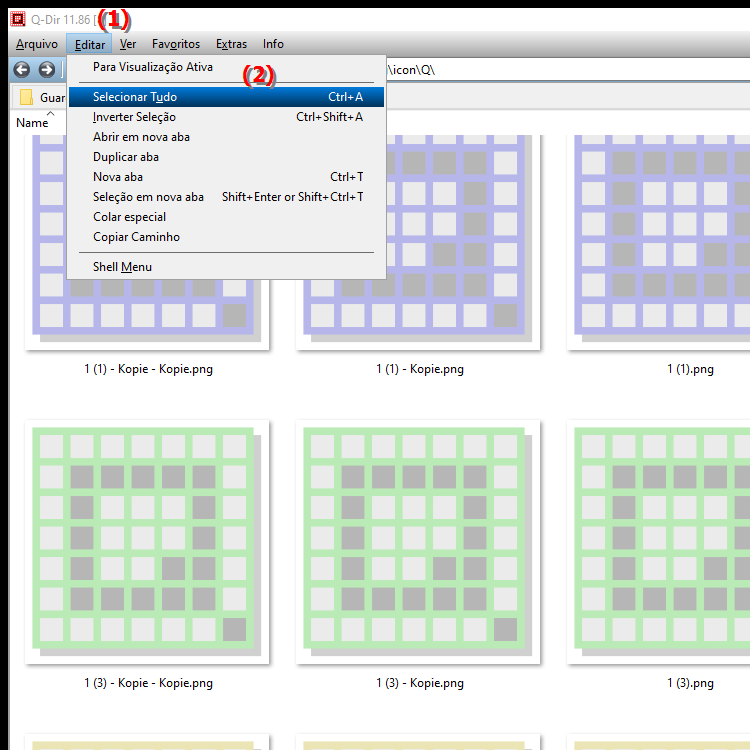Image resolution: width=750 pixels, height=750 pixels.
Task: Click Abrir em nova aba
Action: (226, 137)
